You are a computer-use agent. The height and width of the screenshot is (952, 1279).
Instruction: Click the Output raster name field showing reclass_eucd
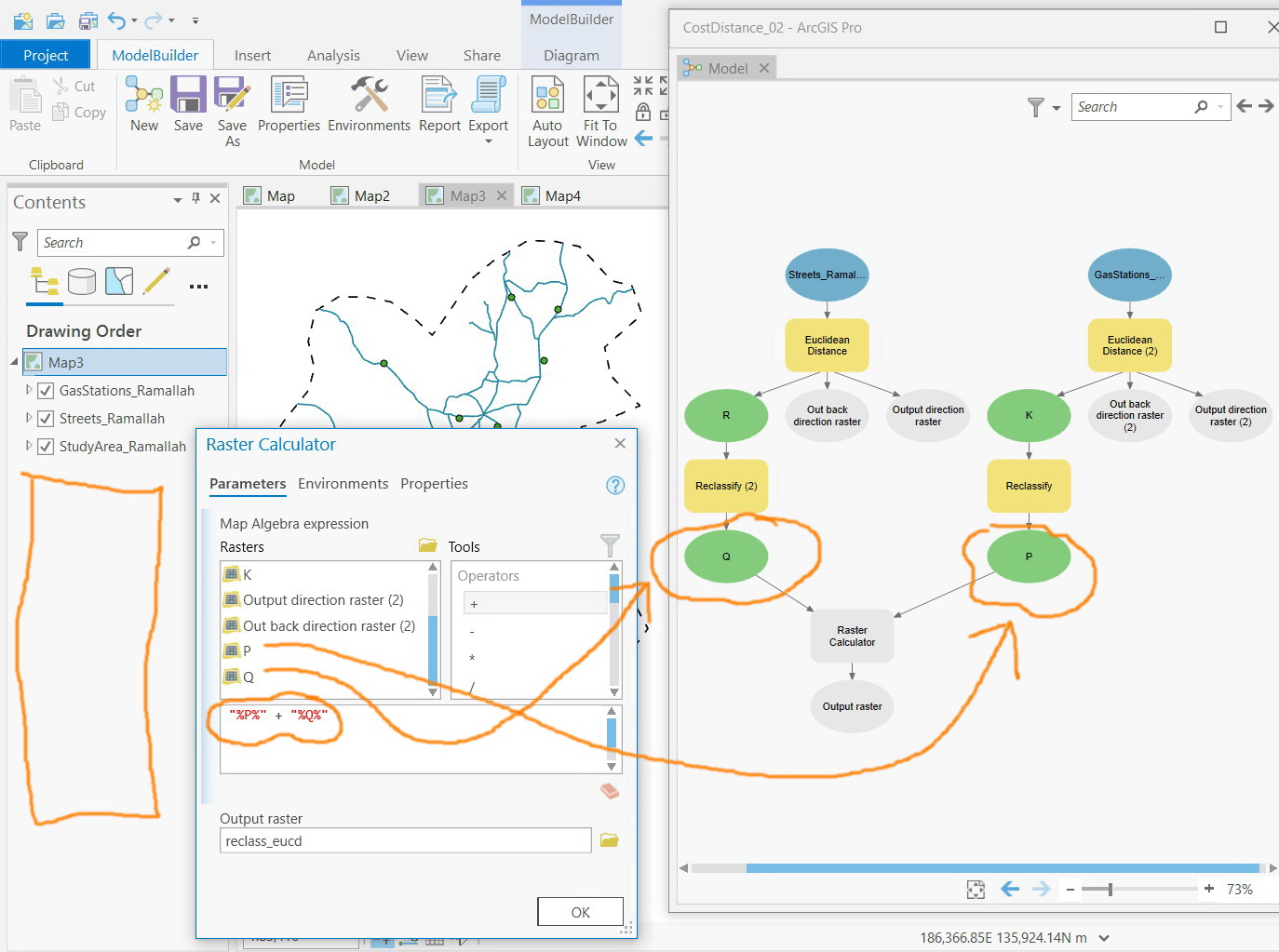405,839
